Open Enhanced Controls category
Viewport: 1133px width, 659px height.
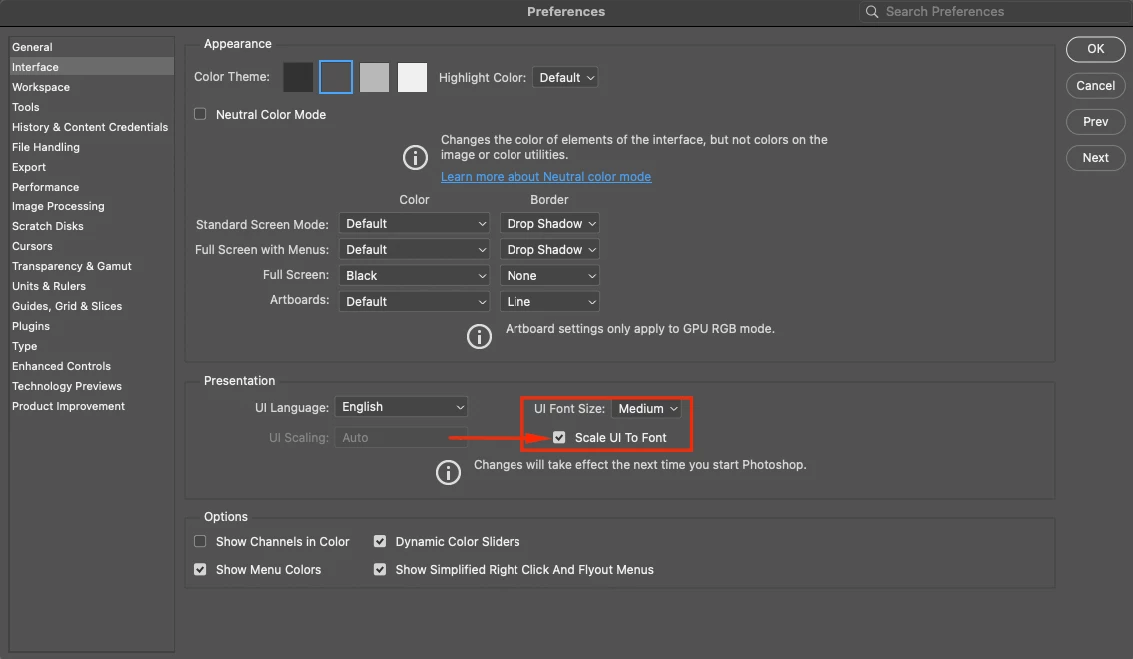(91, 366)
